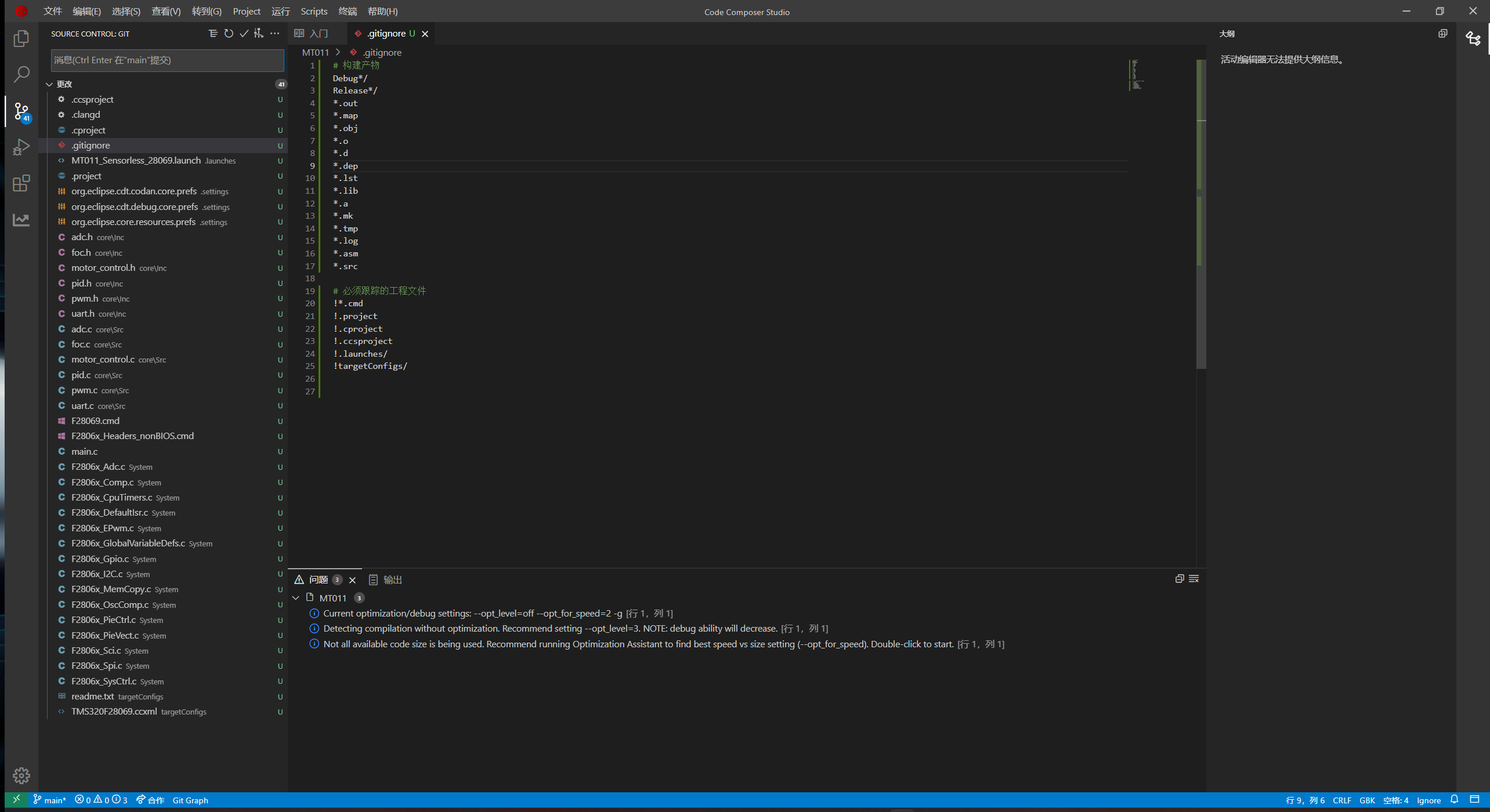Image resolution: width=1490 pixels, height=812 pixels.
Task: Open the Project menu
Action: pos(246,11)
